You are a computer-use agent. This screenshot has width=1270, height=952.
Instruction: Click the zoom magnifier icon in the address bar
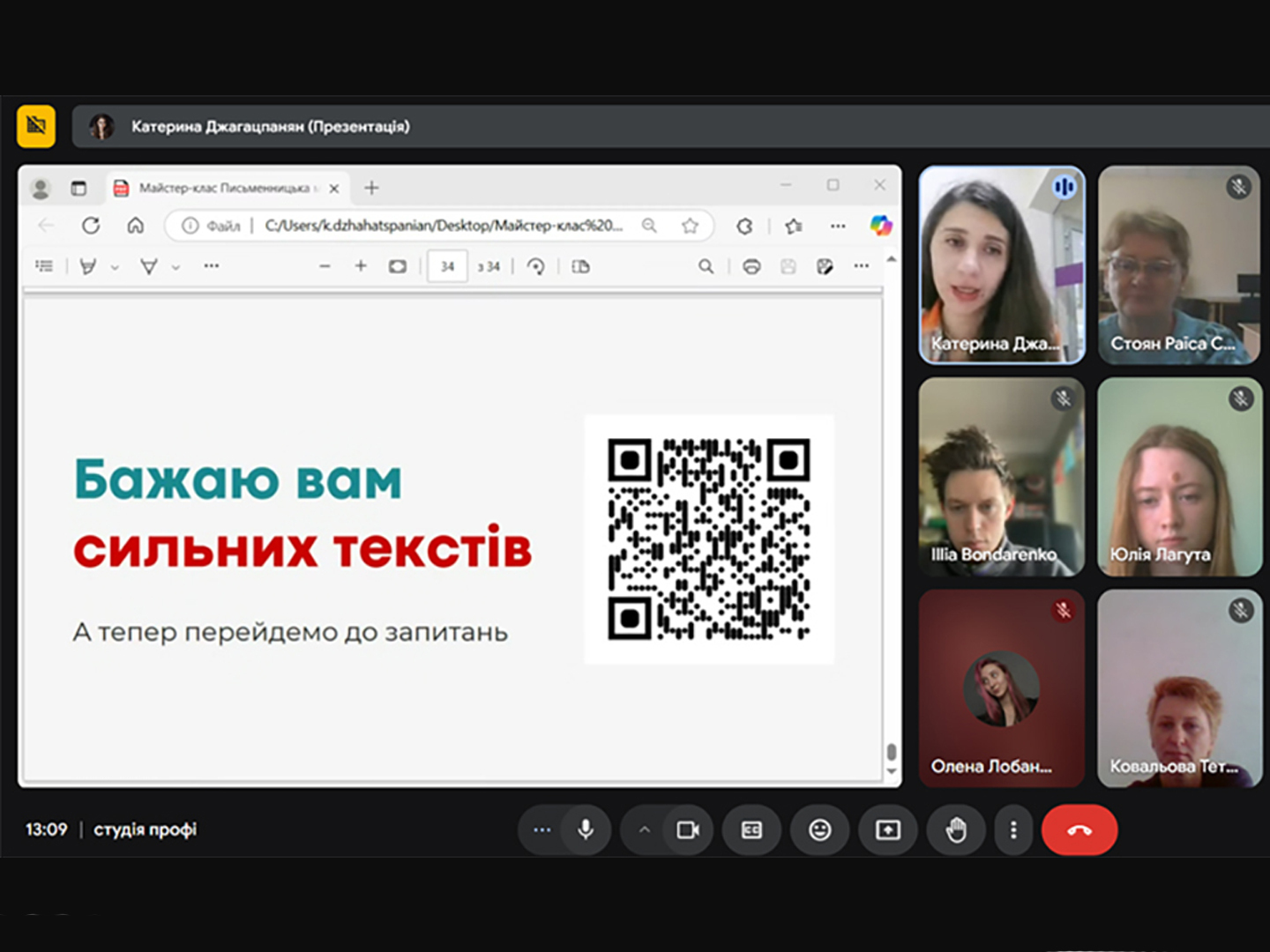click(649, 226)
